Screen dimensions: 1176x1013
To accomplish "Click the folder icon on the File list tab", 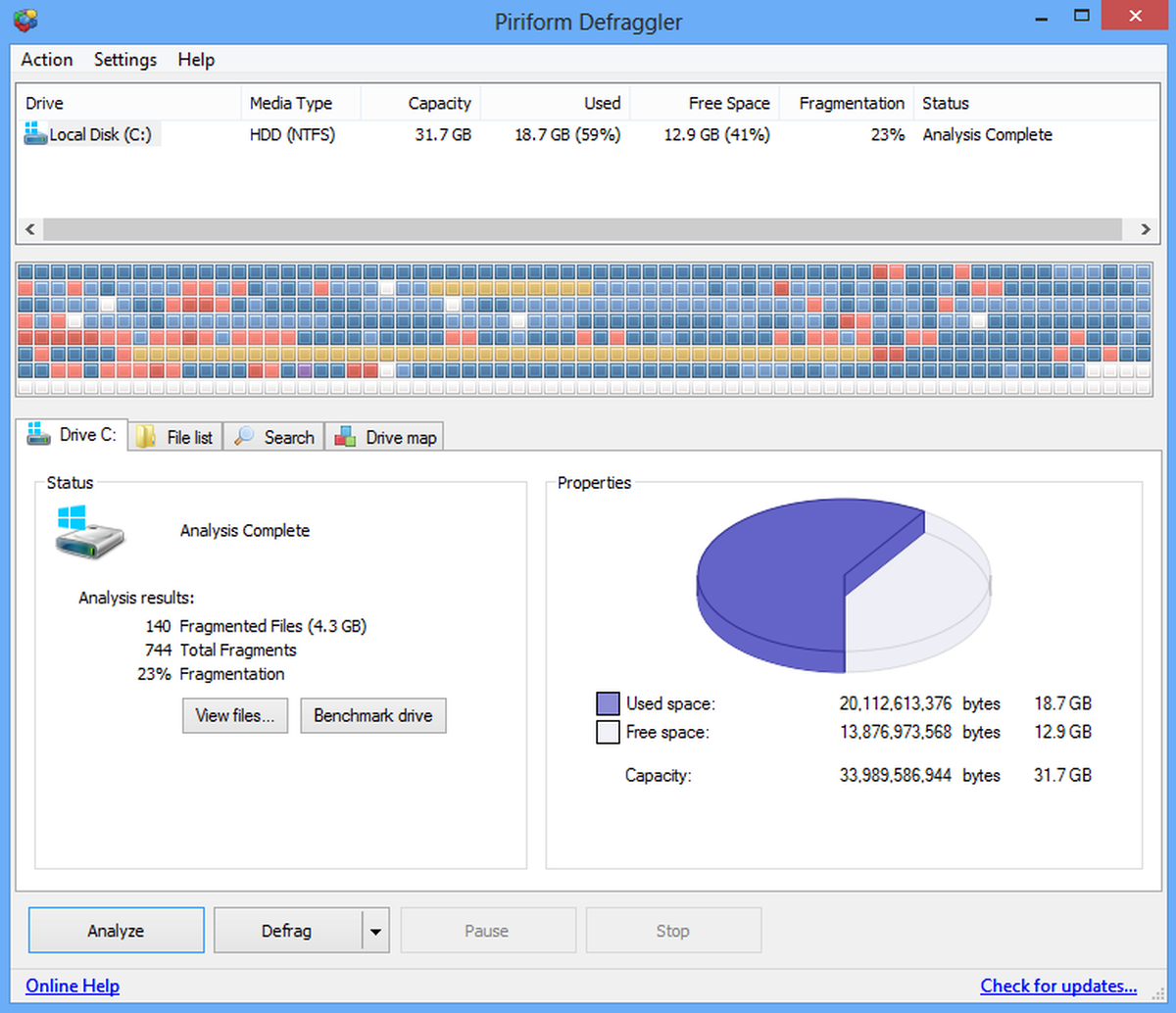I will 146,437.
